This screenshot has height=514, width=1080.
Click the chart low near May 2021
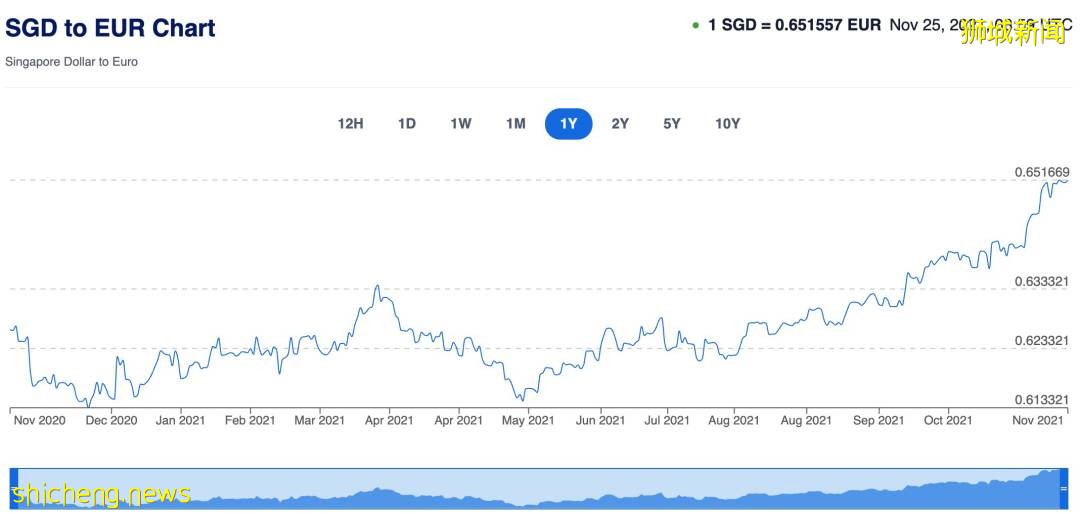click(521, 399)
